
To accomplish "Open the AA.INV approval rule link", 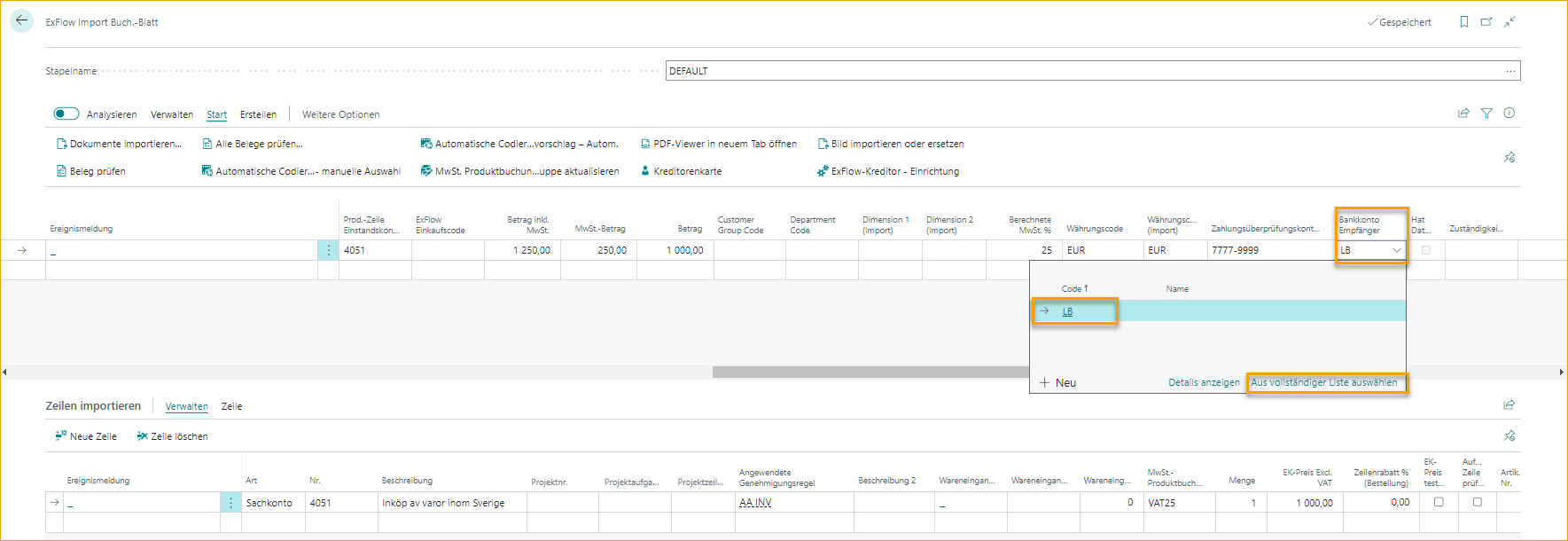I will pyautogui.click(x=755, y=503).
